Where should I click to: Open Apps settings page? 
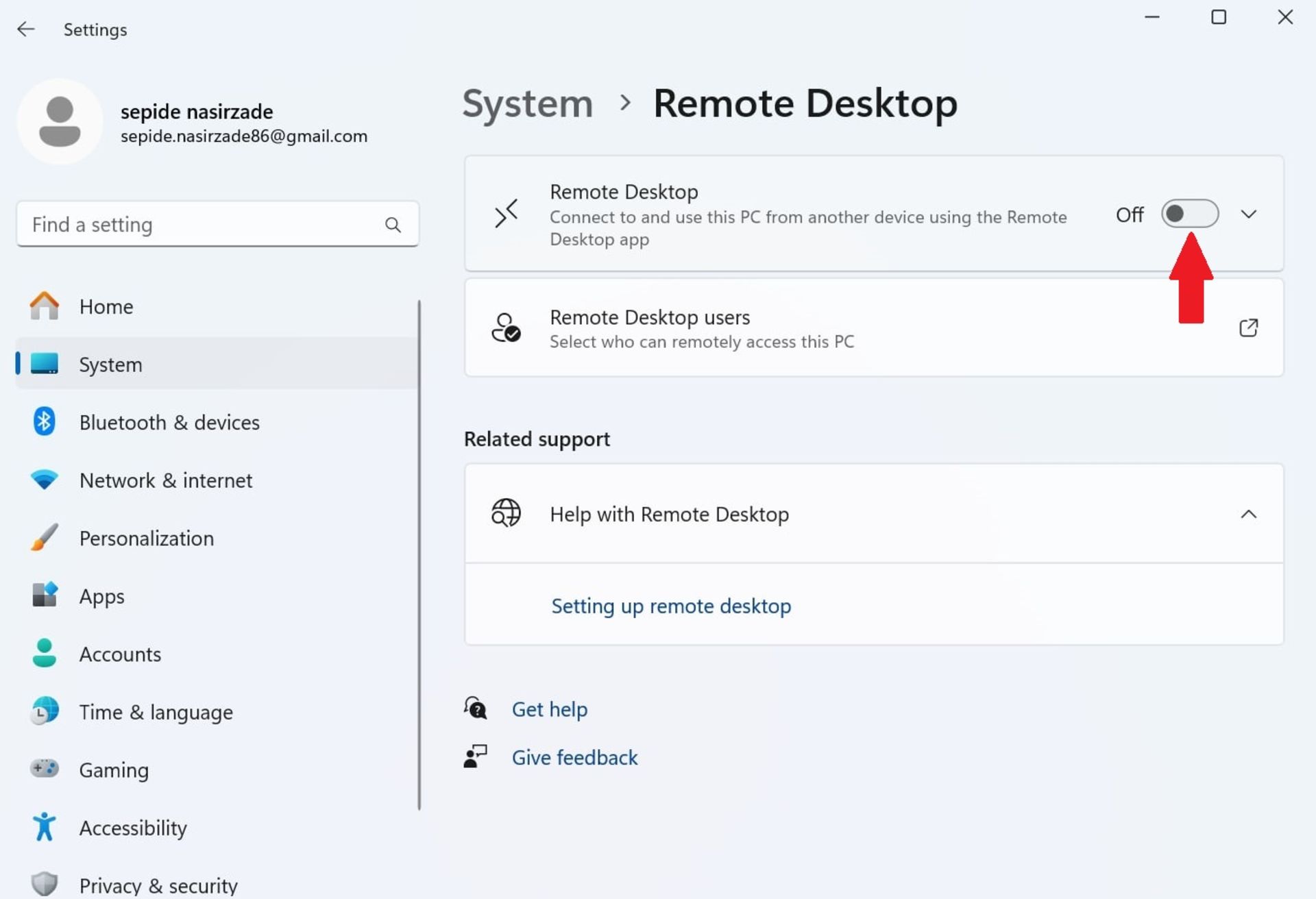[217, 595]
